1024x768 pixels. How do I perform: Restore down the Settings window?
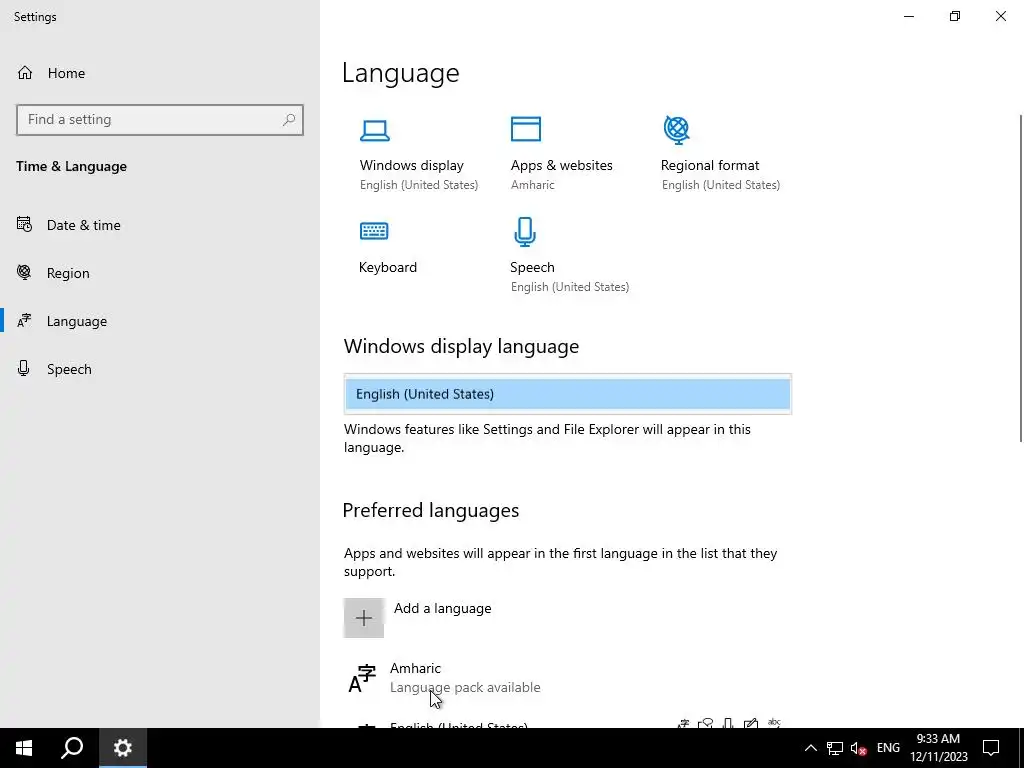pyautogui.click(x=955, y=16)
